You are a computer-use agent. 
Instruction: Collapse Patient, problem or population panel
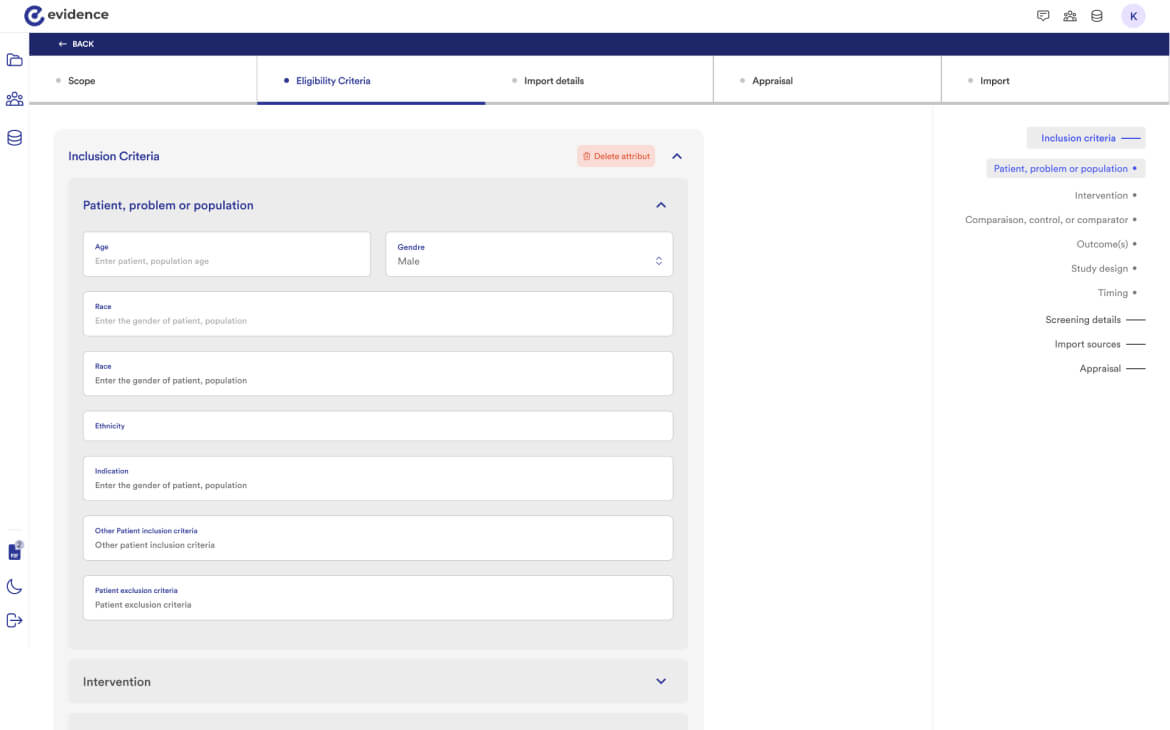tap(660, 205)
